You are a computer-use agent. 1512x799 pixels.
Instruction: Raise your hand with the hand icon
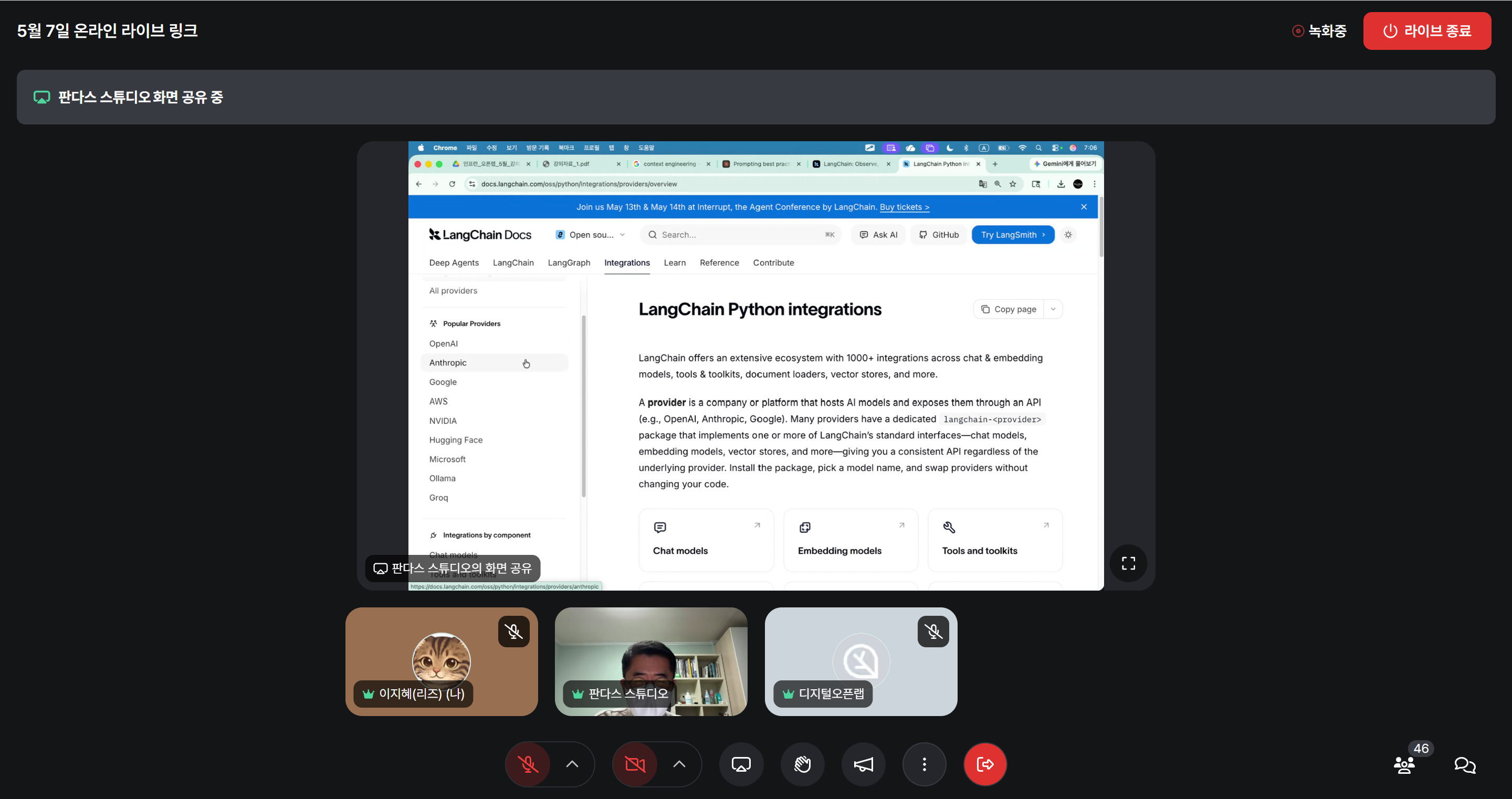(802, 764)
